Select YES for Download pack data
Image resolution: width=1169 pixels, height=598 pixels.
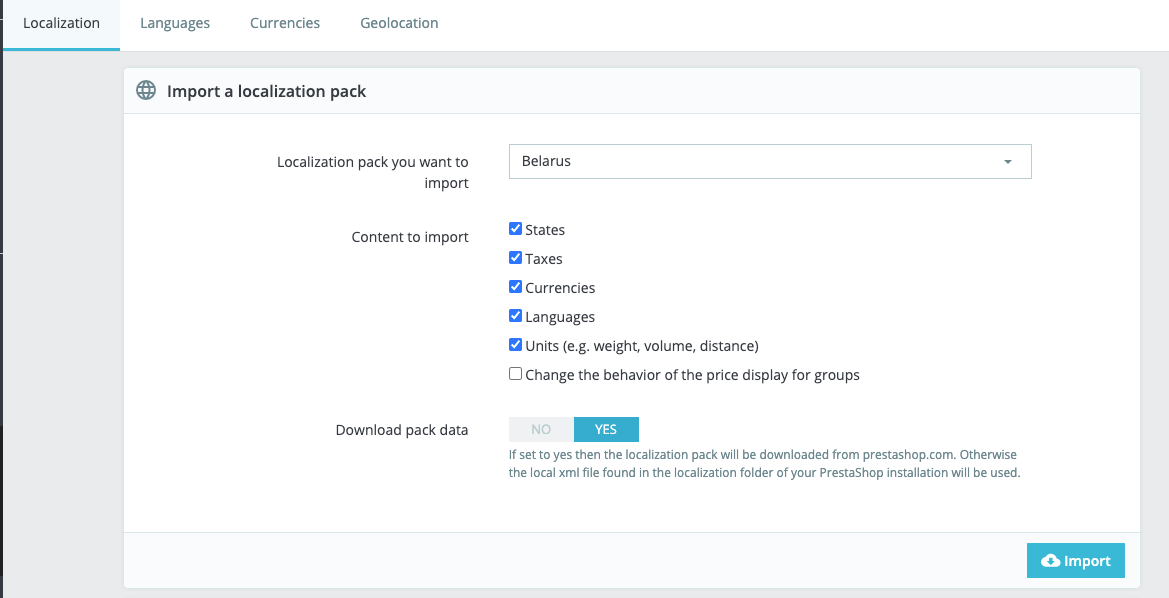click(606, 429)
